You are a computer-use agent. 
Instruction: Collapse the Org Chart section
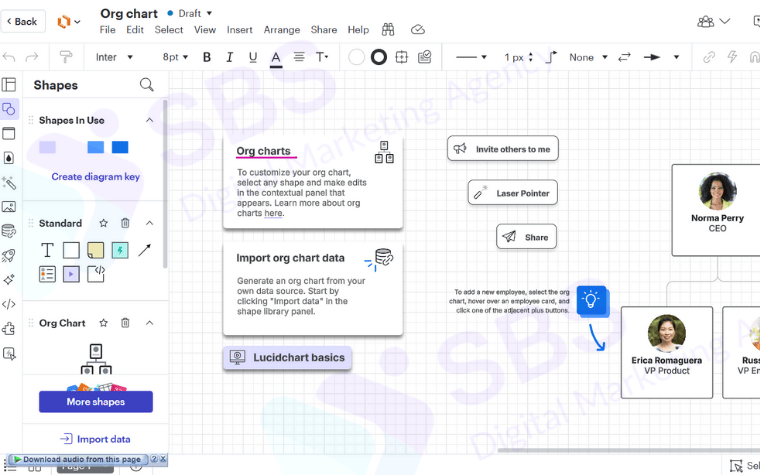point(149,323)
